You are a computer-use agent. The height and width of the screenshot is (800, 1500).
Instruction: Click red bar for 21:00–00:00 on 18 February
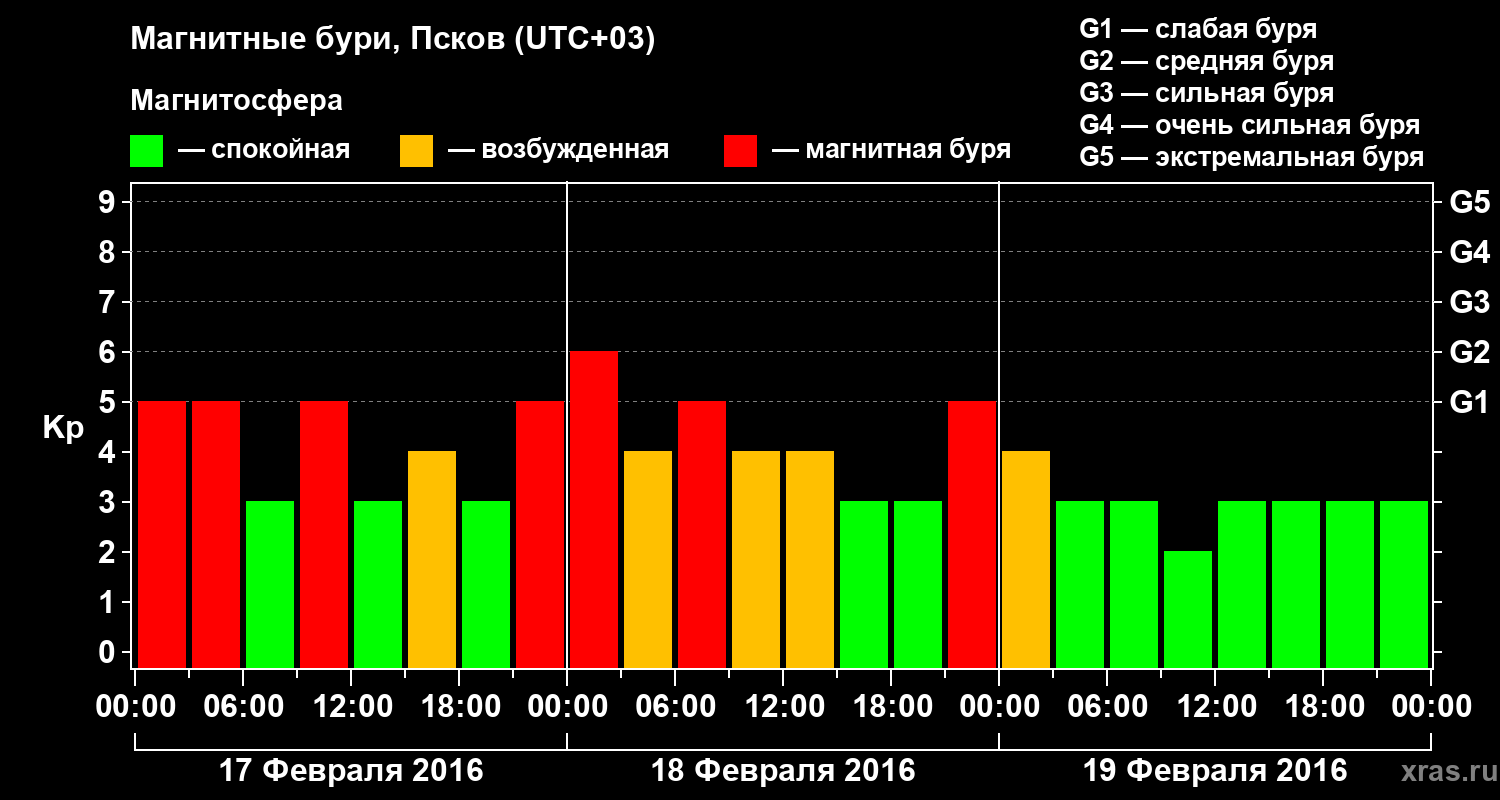pyautogui.click(x=972, y=535)
